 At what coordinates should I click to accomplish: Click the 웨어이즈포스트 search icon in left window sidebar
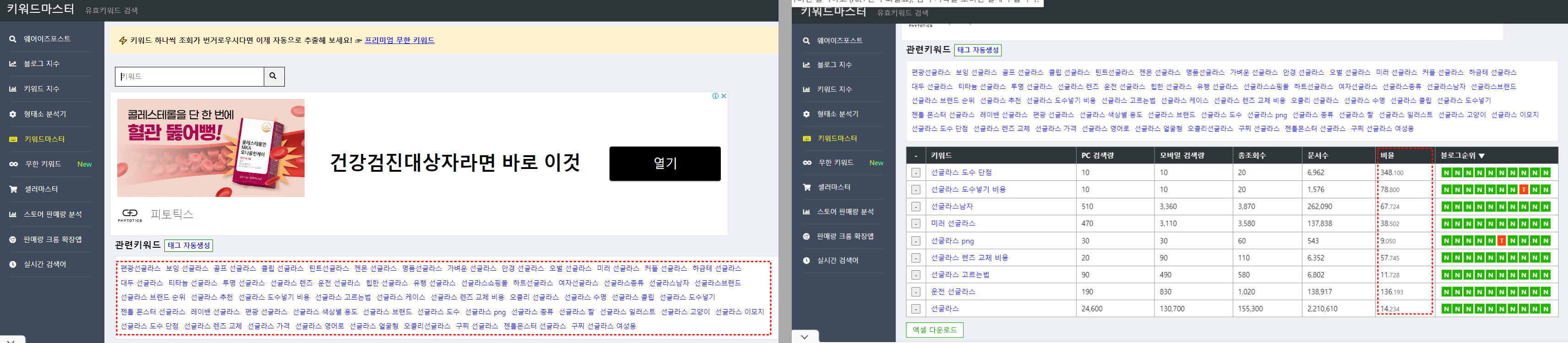(x=13, y=39)
